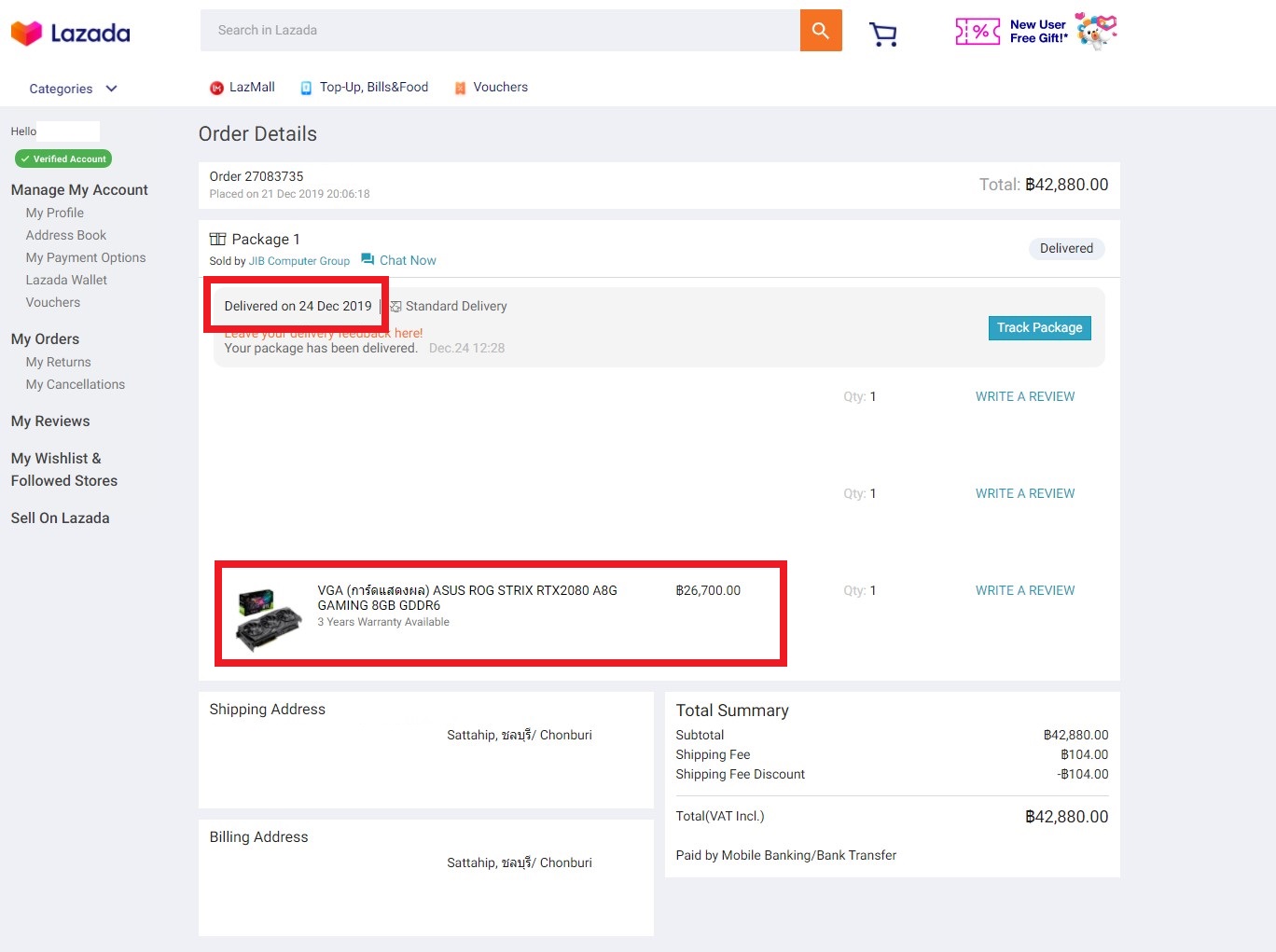
Task: Open My Orders
Action: coord(45,339)
